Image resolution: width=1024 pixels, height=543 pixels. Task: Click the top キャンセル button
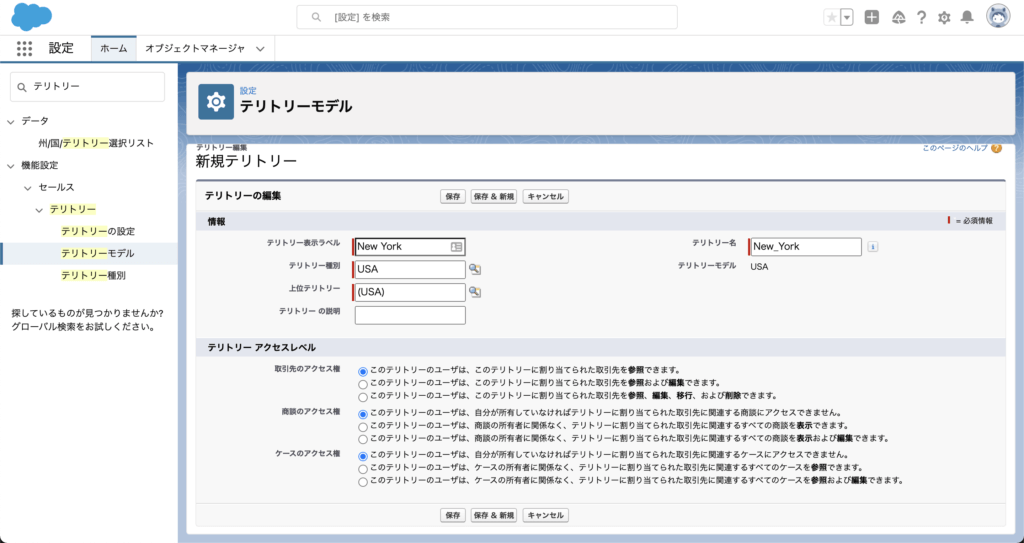point(545,197)
